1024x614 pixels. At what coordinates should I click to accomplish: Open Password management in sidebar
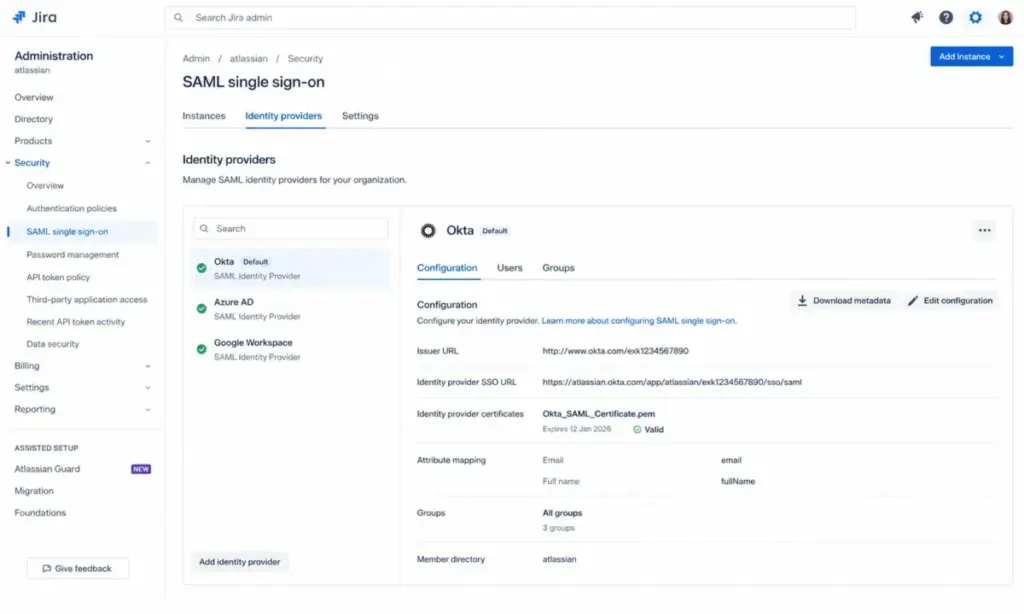72,255
